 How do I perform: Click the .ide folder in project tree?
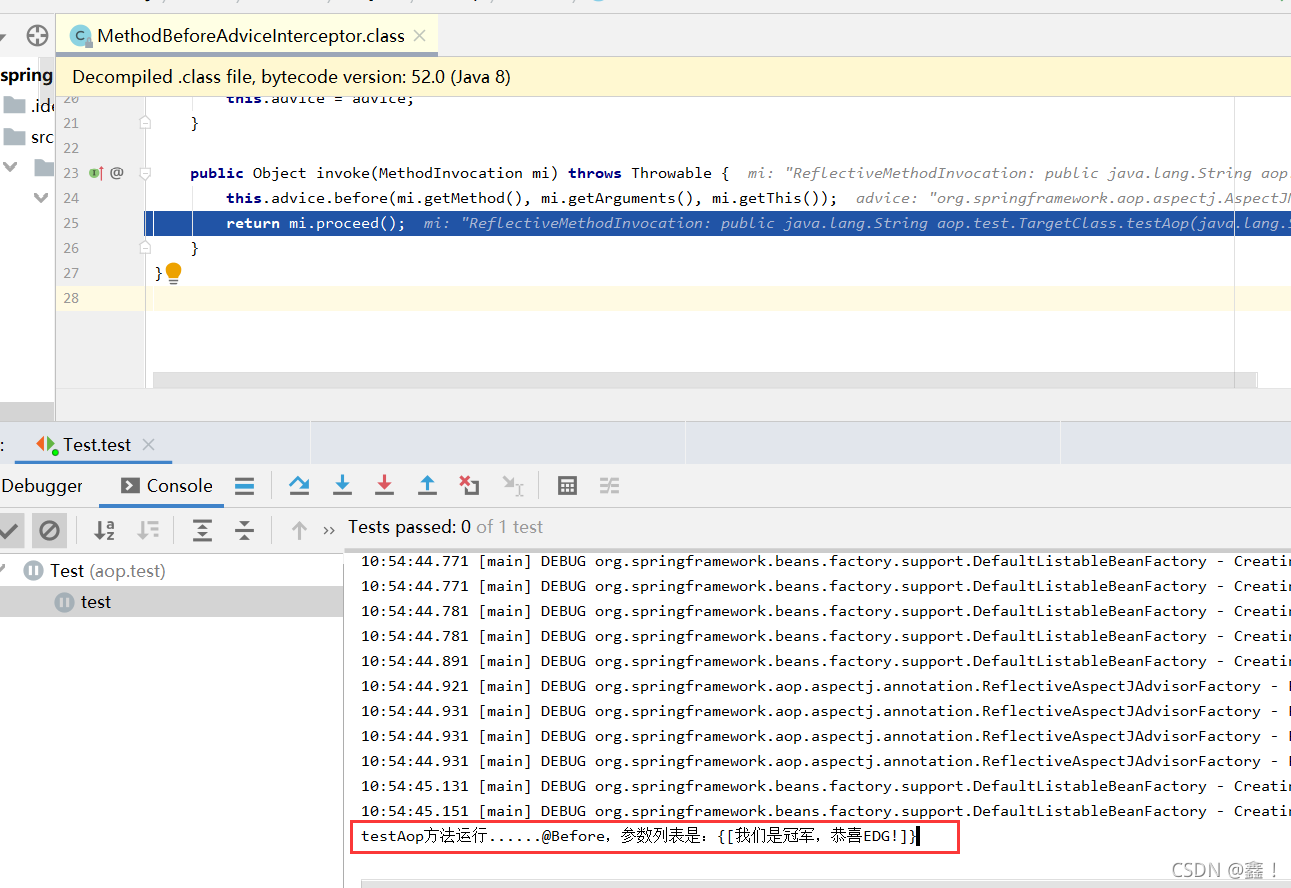(x=28, y=106)
